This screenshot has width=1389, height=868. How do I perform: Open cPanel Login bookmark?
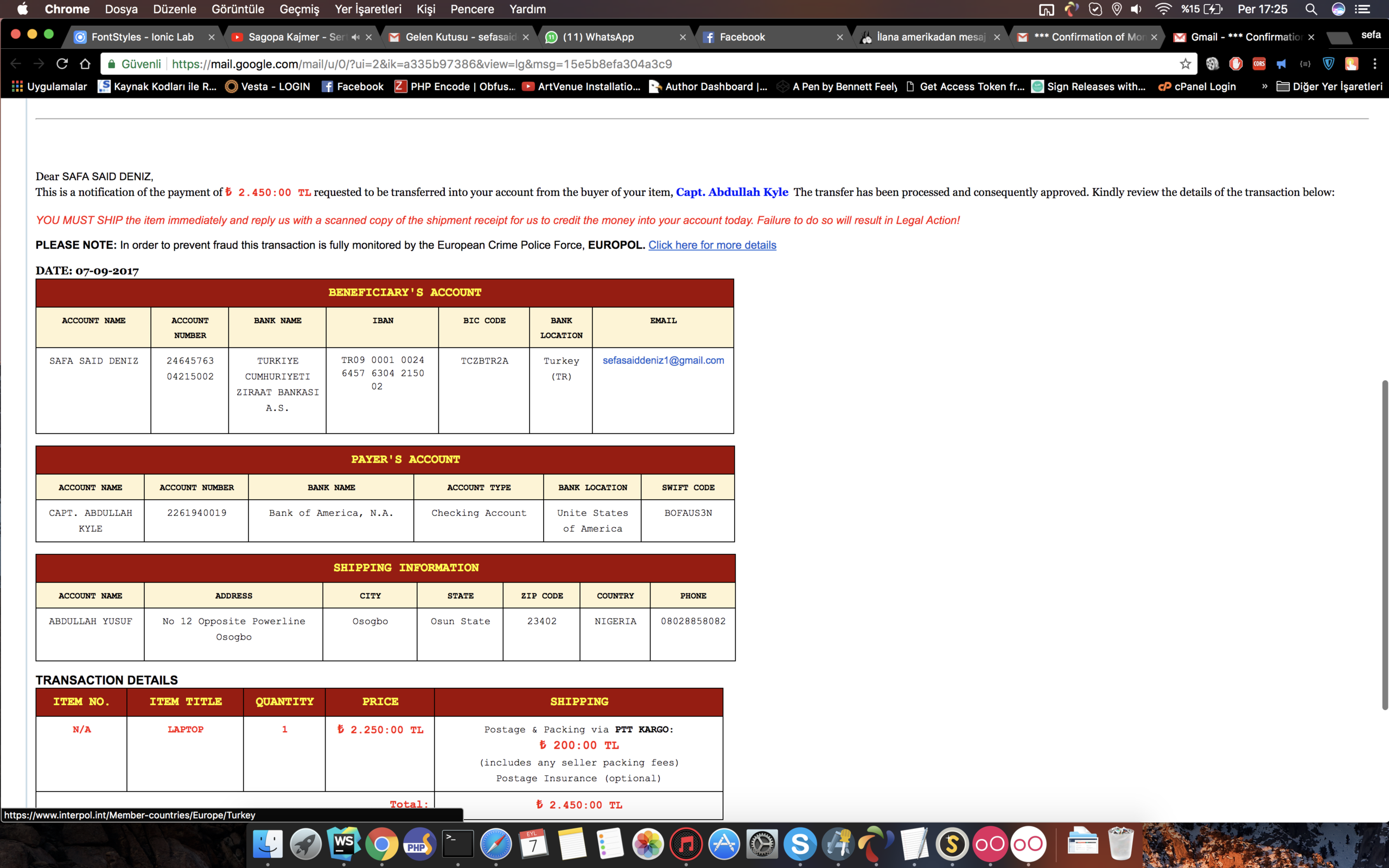point(1197,87)
